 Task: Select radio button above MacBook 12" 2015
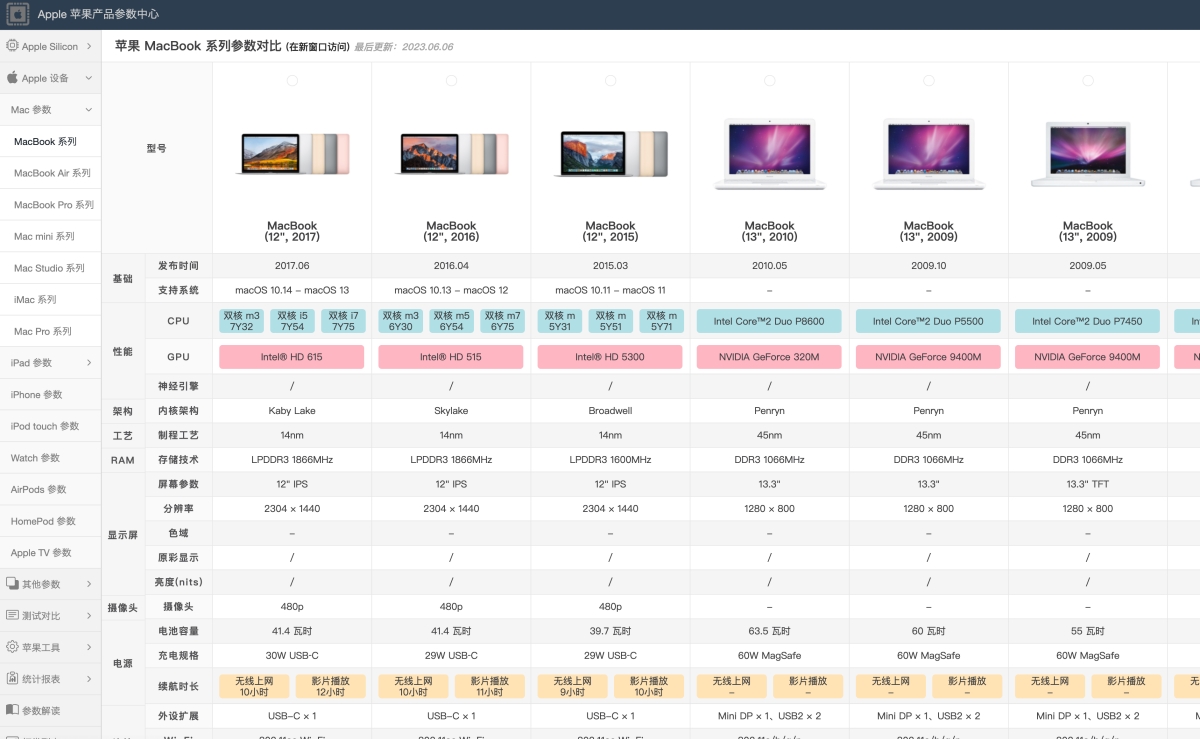pos(610,80)
